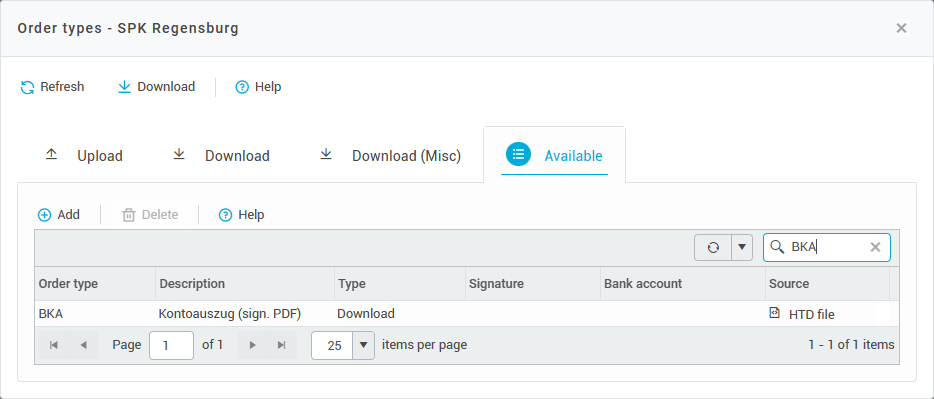934x399 pixels.
Task: Switch to the Upload tab
Action: [84, 155]
